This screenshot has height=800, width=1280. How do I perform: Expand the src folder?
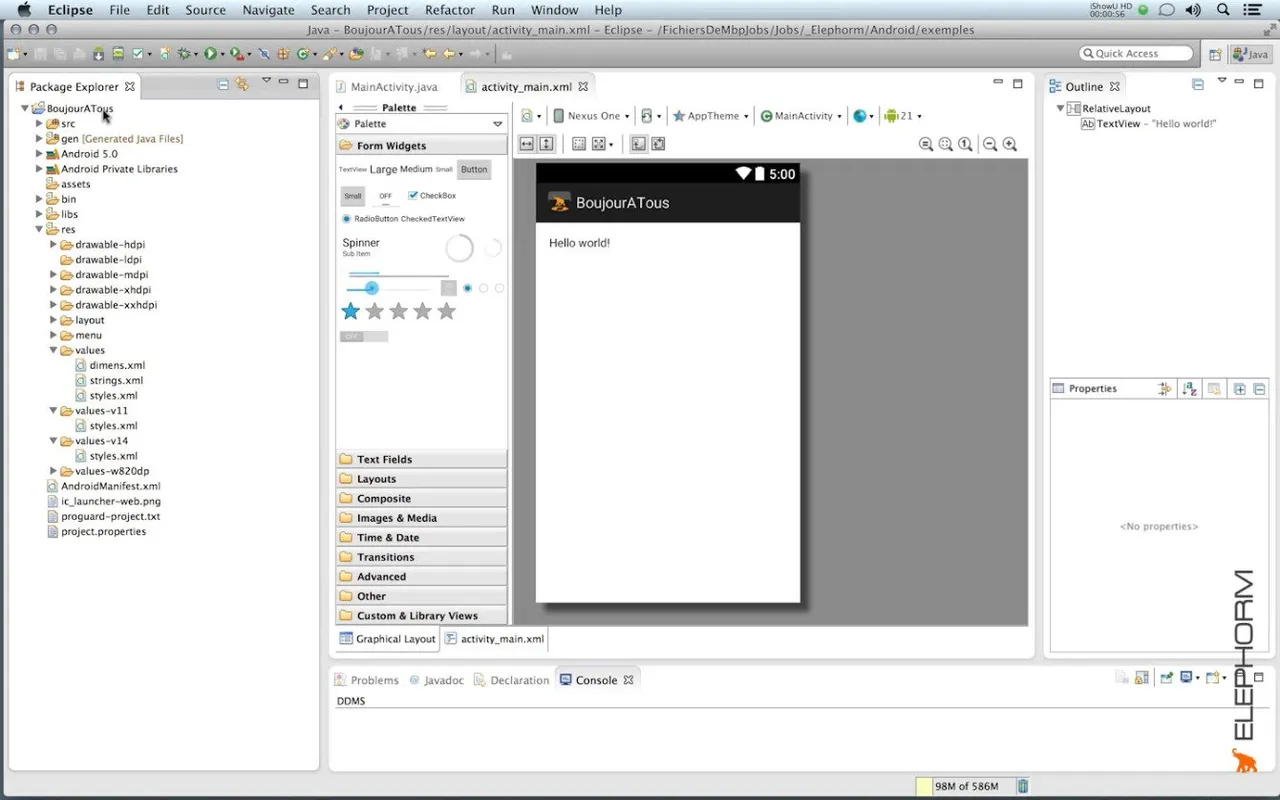click(x=40, y=124)
